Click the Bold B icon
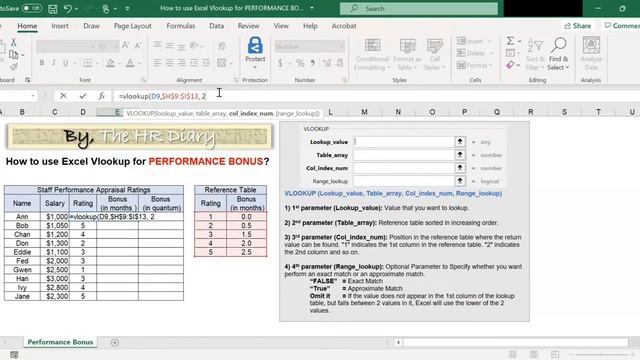The height and width of the screenshot is (360, 640). [42, 63]
